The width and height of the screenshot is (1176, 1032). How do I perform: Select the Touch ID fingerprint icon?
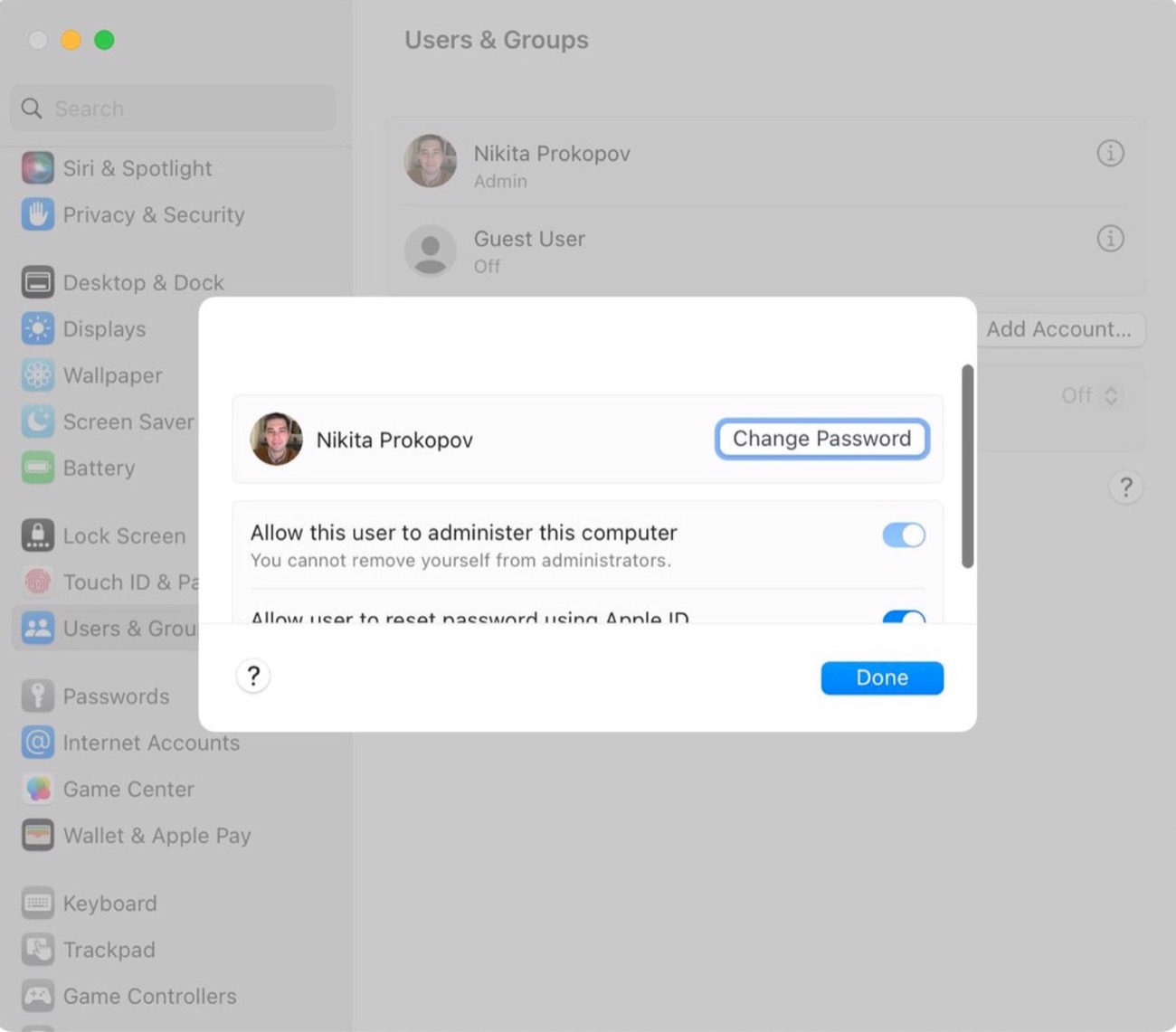[37, 582]
